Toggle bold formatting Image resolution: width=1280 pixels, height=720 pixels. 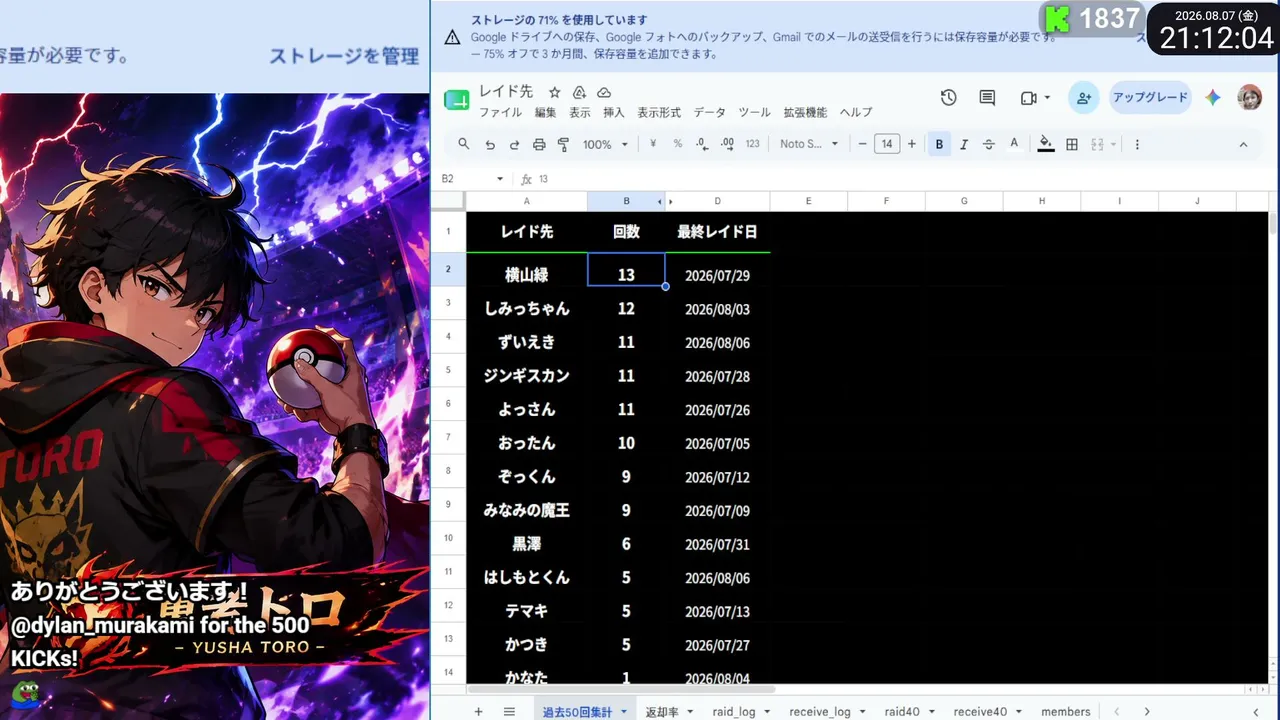click(939, 144)
